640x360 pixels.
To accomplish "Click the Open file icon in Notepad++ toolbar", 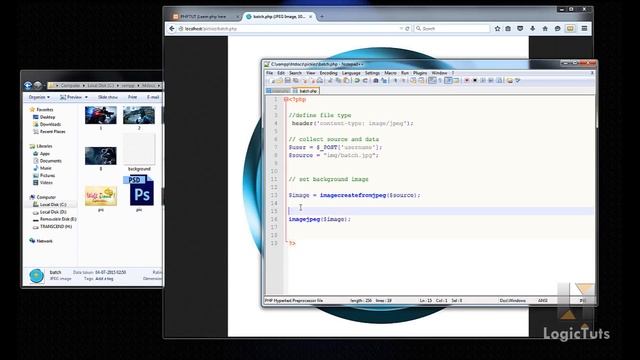I will 280,81.
